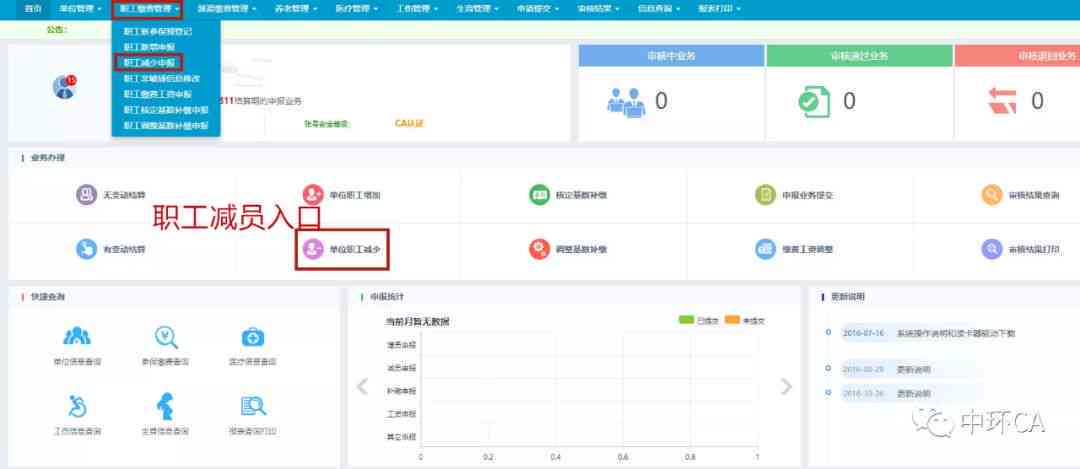The image size is (1080, 469).
Task: Select 职工新增申报 menu entry
Action: pyautogui.click(x=149, y=47)
